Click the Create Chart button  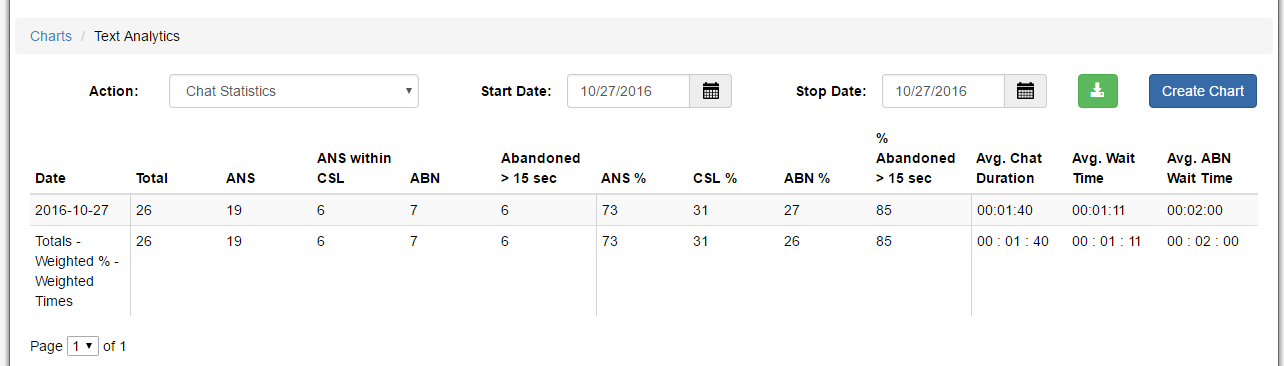point(1203,91)
